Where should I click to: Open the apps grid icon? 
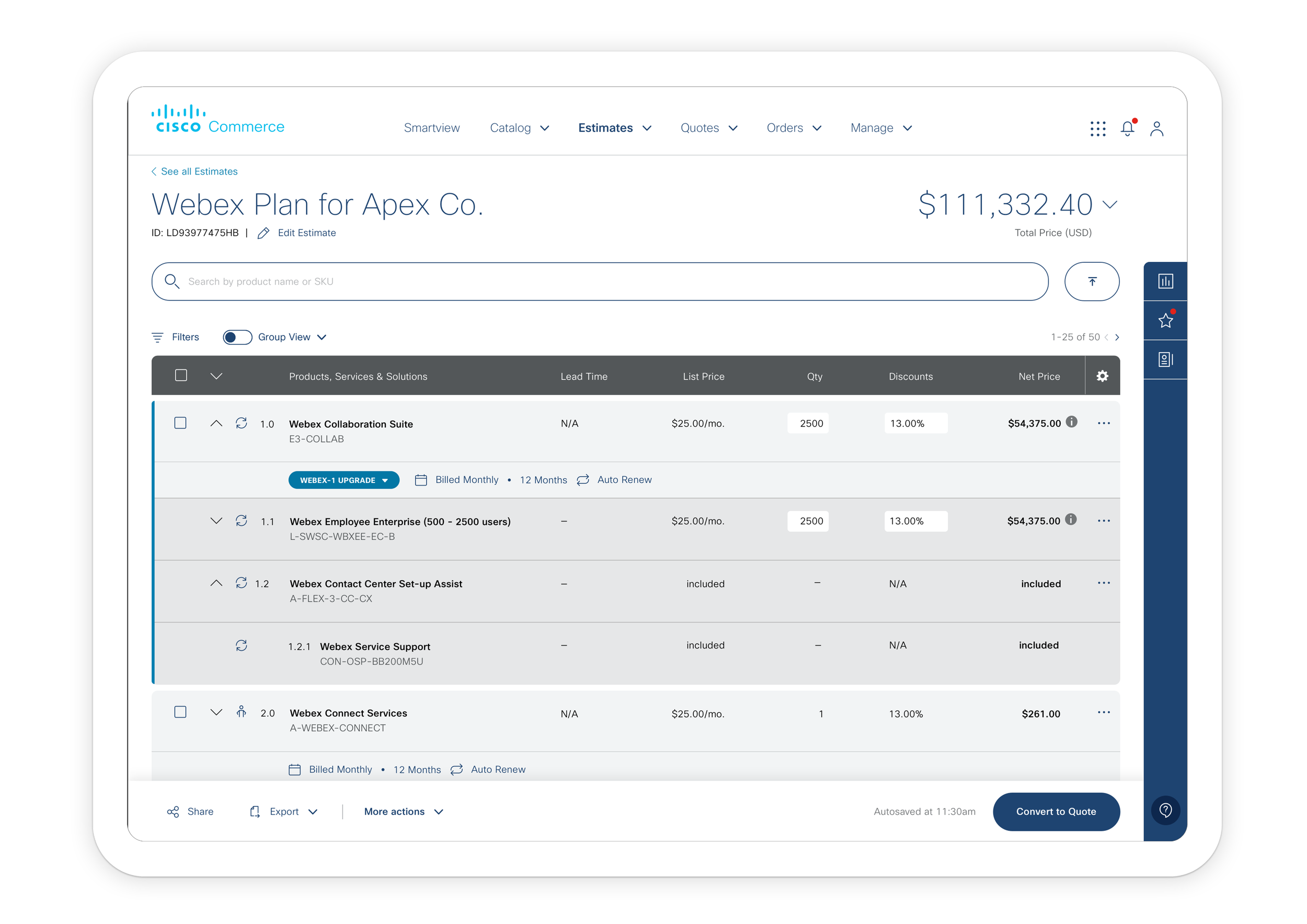(1097, 129)
